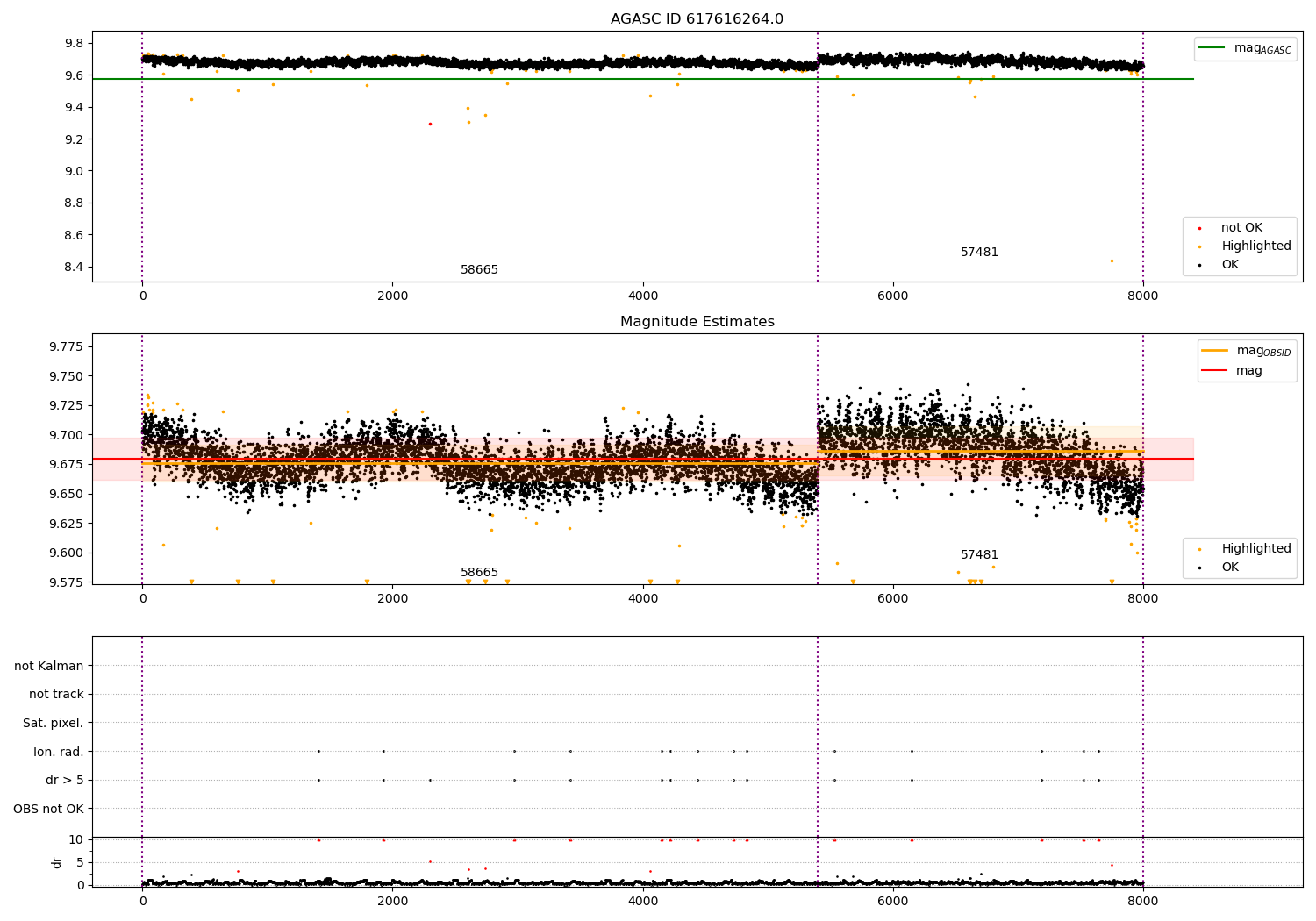Click the 6000 x-tick under the top plot
Image resolution: width=1316 pixels, height=921 pixels.
click(x=892, y=296)
